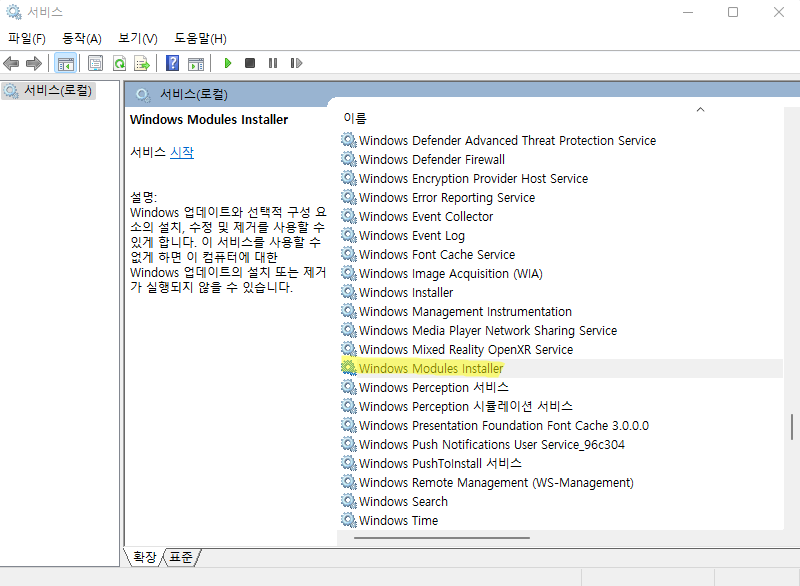The image size is (800, 586).
Task: Click gear icon beside Windows Search
Action: click(x=349, y=501)
